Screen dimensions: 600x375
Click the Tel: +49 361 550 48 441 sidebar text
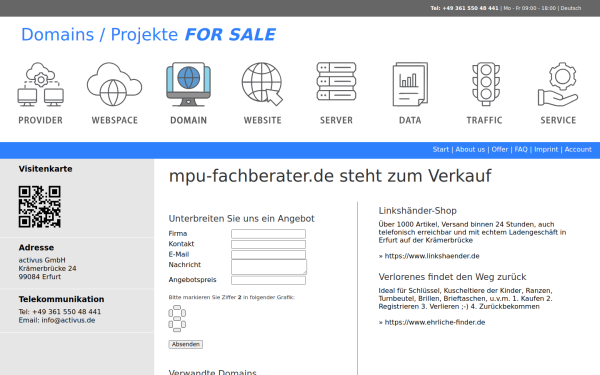pos(60,312)
